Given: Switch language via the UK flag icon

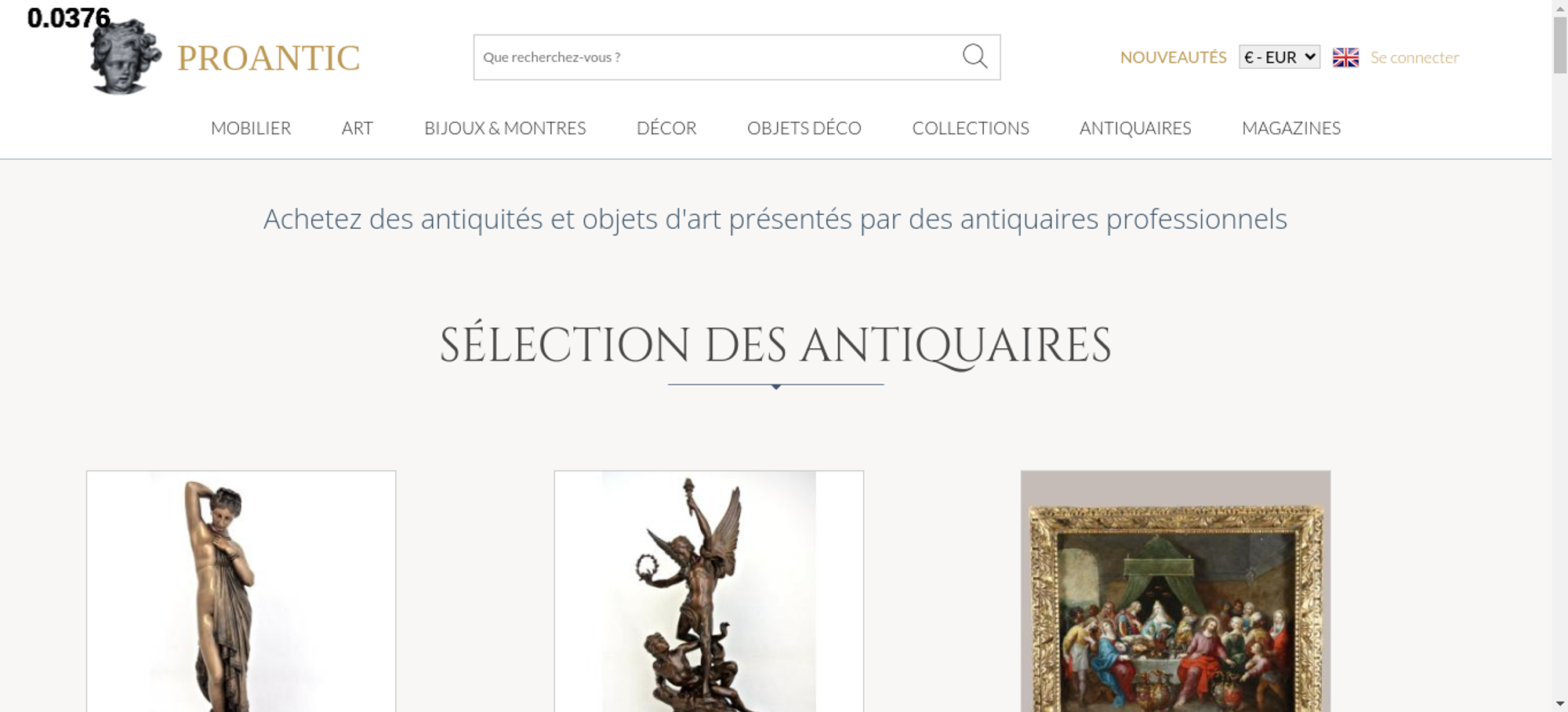Looking at the screenshot, I should coord(1345,57).
